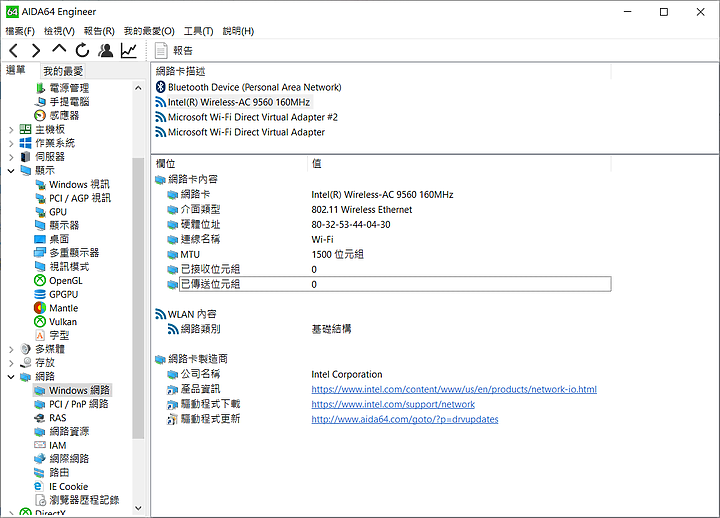Expand the 作業系統 node arrow
The image size is (720, 518).
coord(11,144)
